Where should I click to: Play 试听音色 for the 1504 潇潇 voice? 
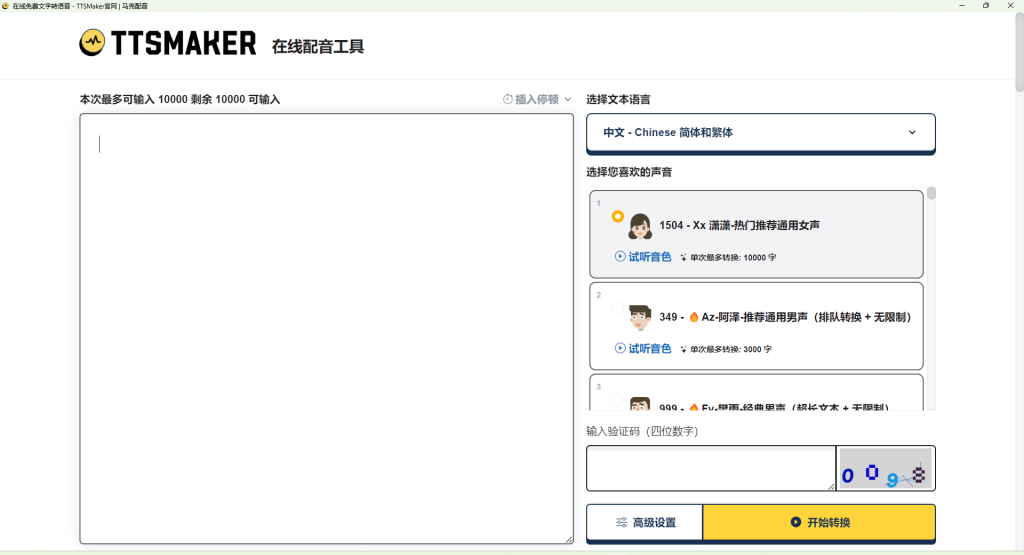click(x=643, y=257)
